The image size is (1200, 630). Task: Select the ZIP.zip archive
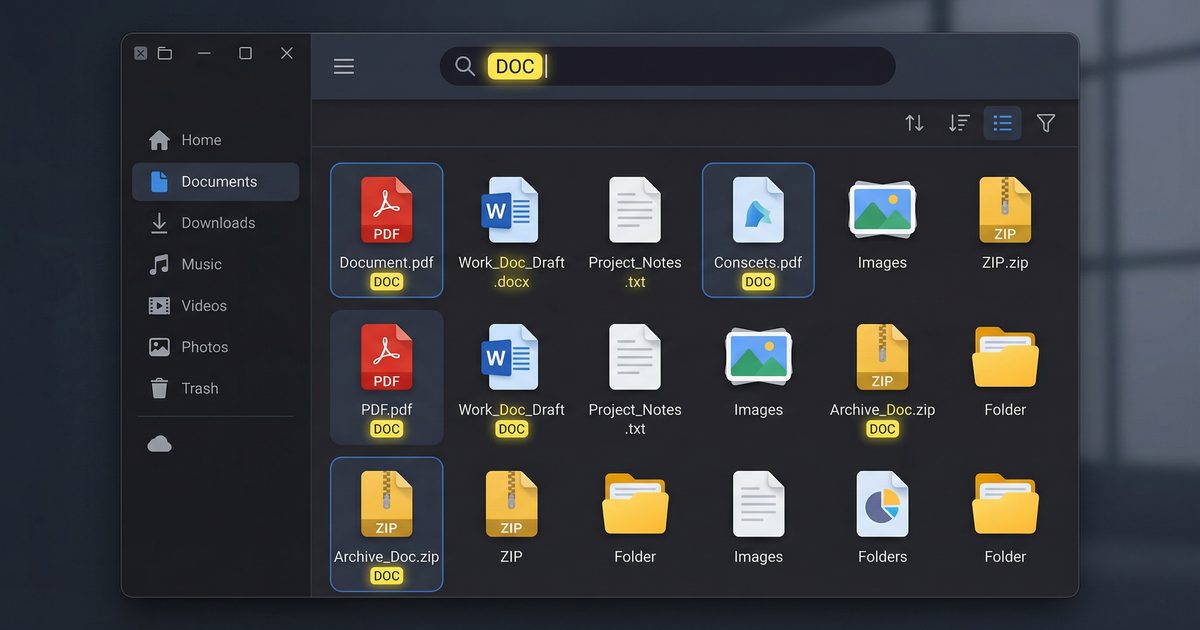(x=1005, y=225)
